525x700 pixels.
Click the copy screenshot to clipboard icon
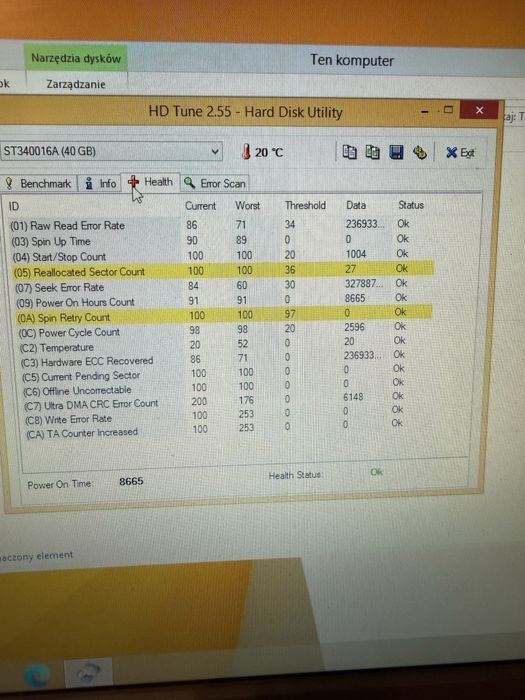(373, 152)
